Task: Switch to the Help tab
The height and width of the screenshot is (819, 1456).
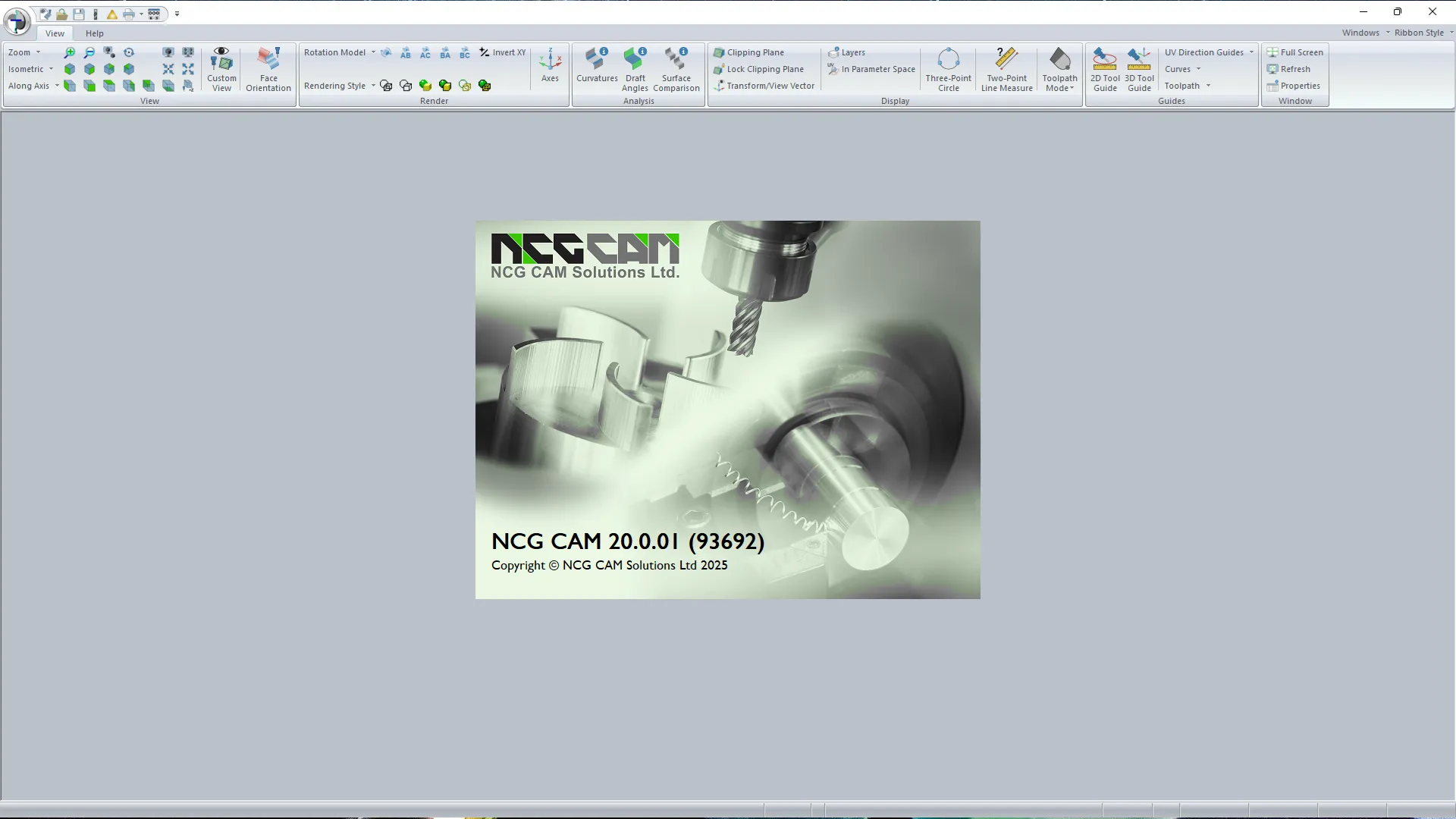Action: pos(94,33)
